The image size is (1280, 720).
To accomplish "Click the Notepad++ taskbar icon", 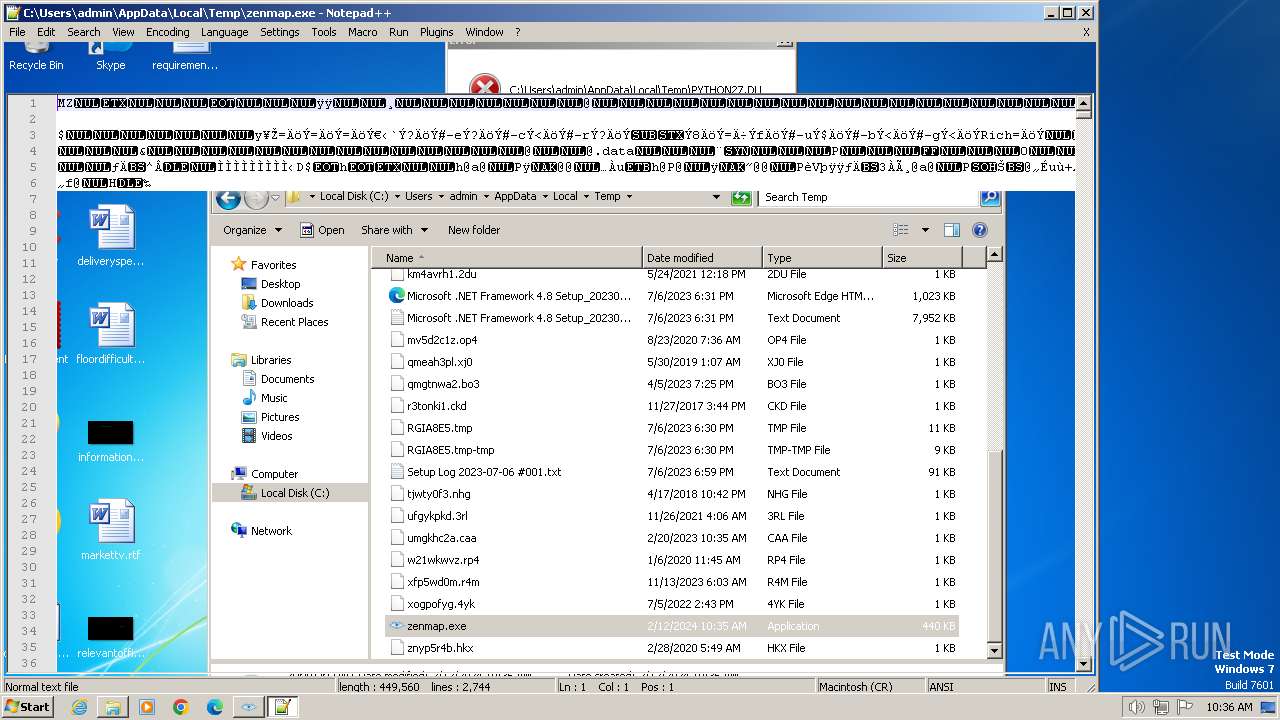I will click(x=282, y=707).
